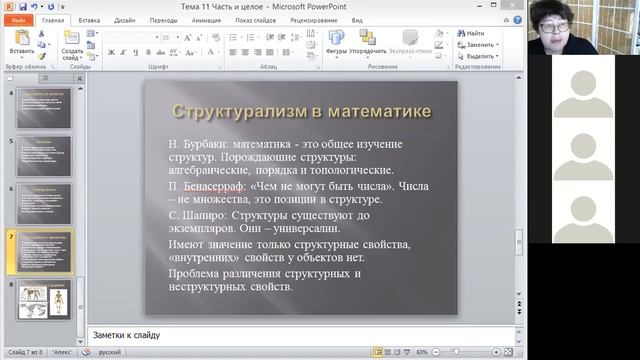The image size is (640, 360).
Task: Open the font color A dropdown
Action: pyautogui.click(x=212, y=52)
